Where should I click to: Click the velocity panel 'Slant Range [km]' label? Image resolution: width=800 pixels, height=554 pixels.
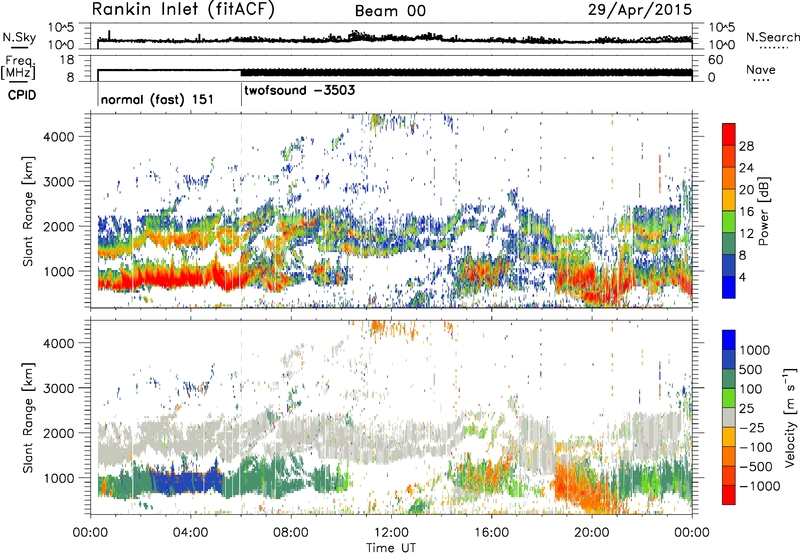pyautogui.click(x=28, y=418)
